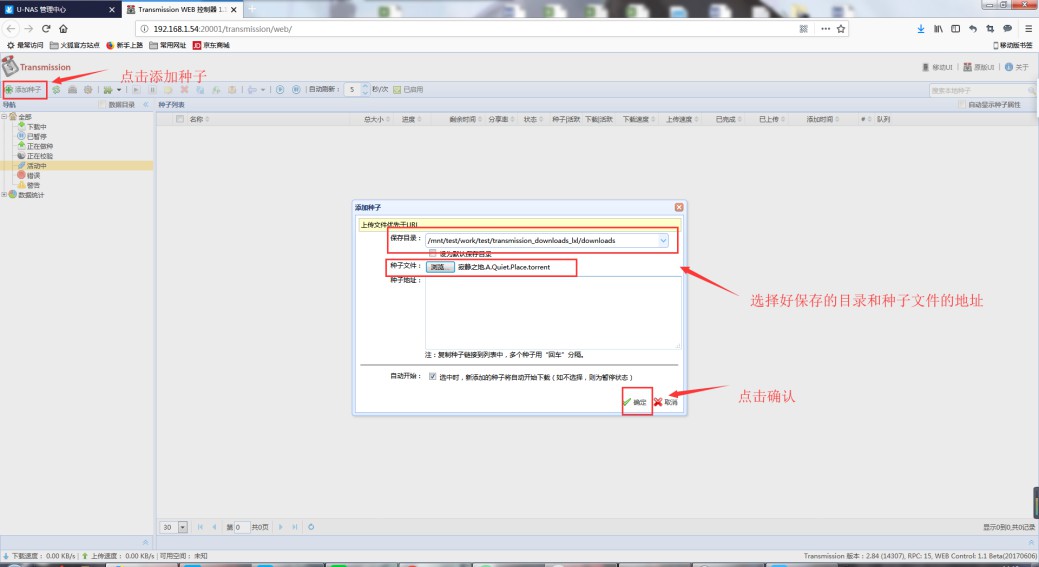Click the 添加种子 (Add torrent) toolbar button
This screenshot has height=567, width=1039.
[24, 89]
